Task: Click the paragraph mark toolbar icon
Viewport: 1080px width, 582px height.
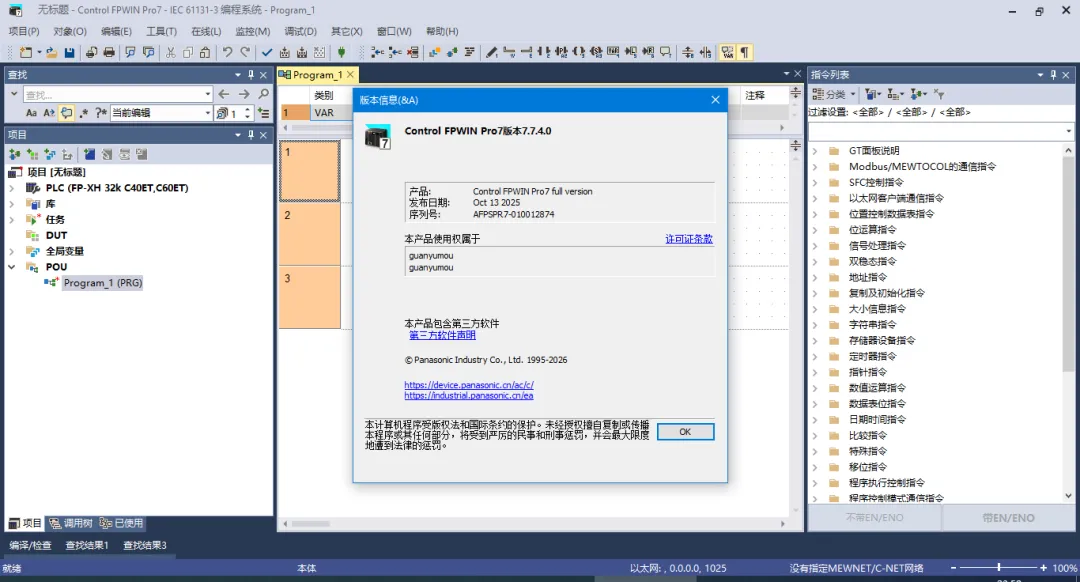Action: click(x=745, y=52)
